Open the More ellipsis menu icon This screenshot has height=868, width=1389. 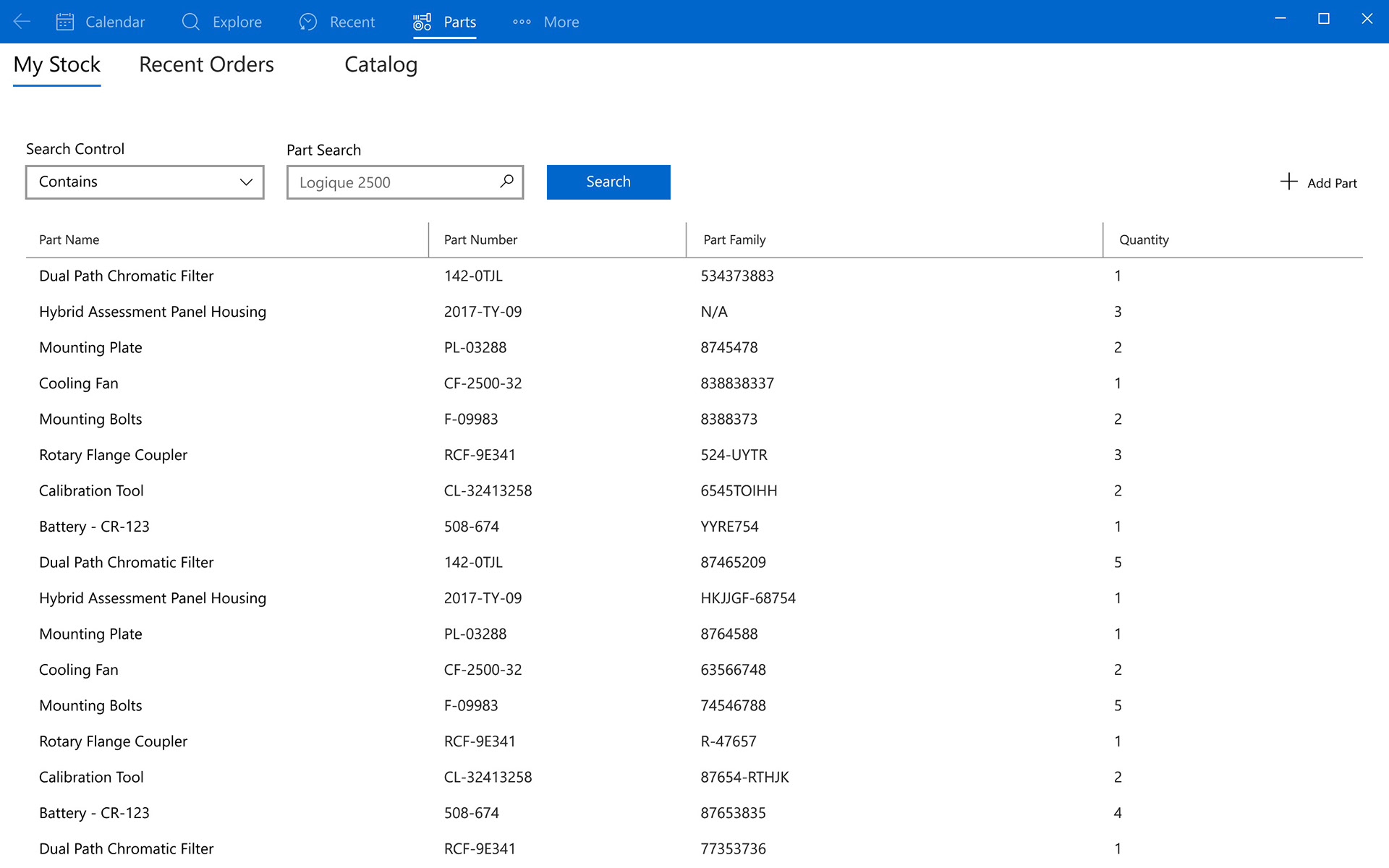coord(522,22)
